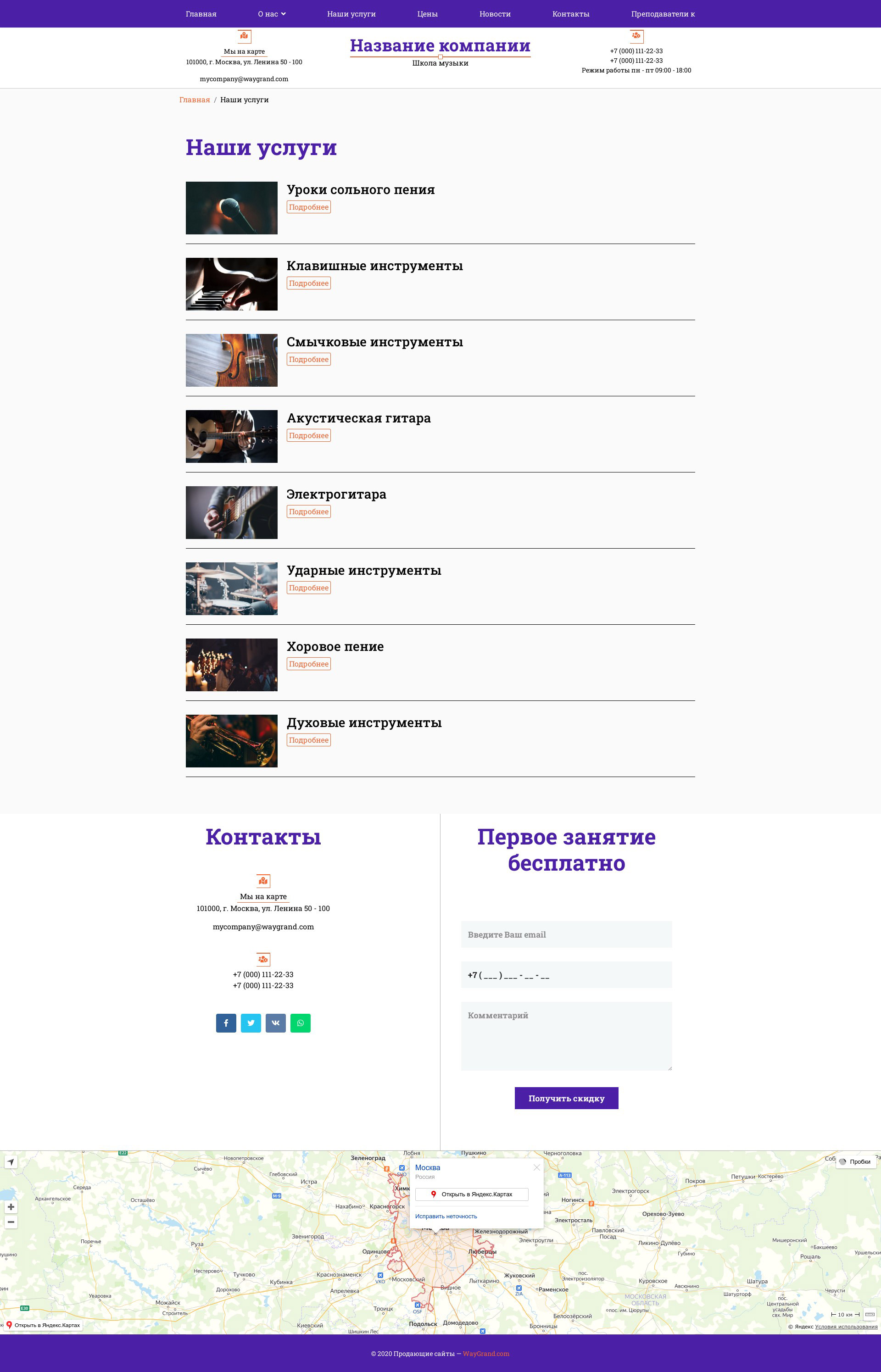Screen dimensions: 881x1372
Task: Open the VK social icon
Action: coord(275,1022)
